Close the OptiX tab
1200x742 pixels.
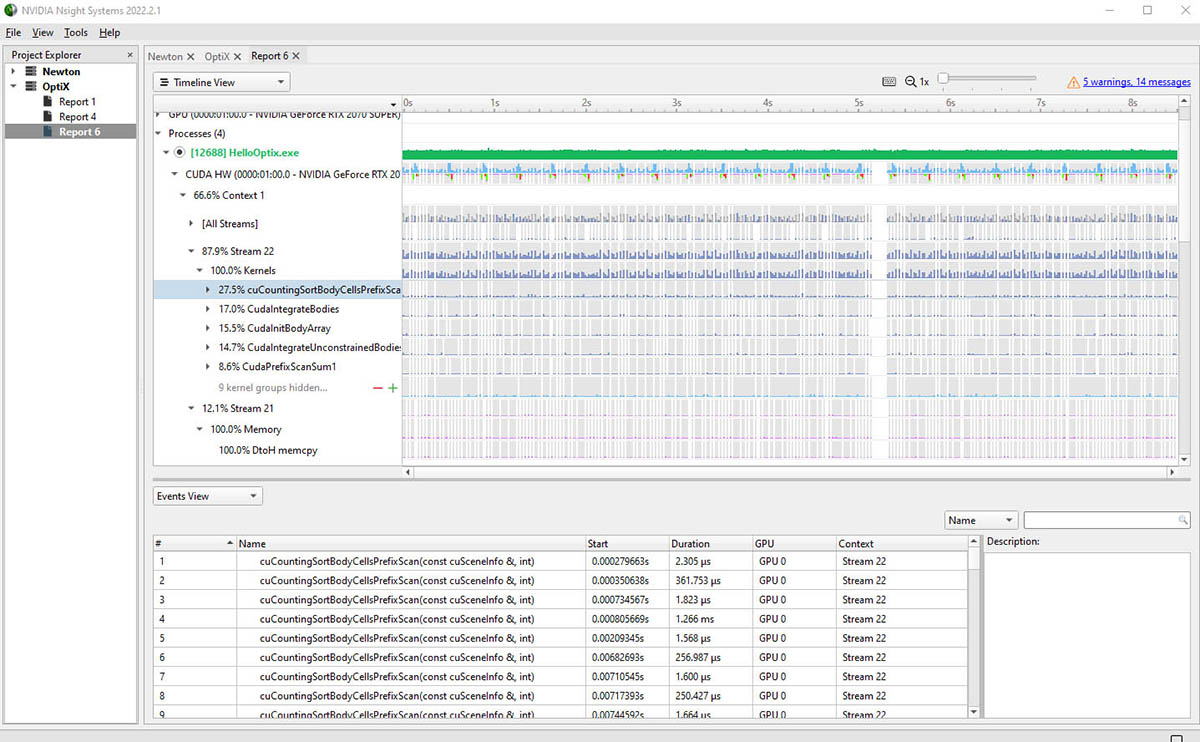(238, 57)
